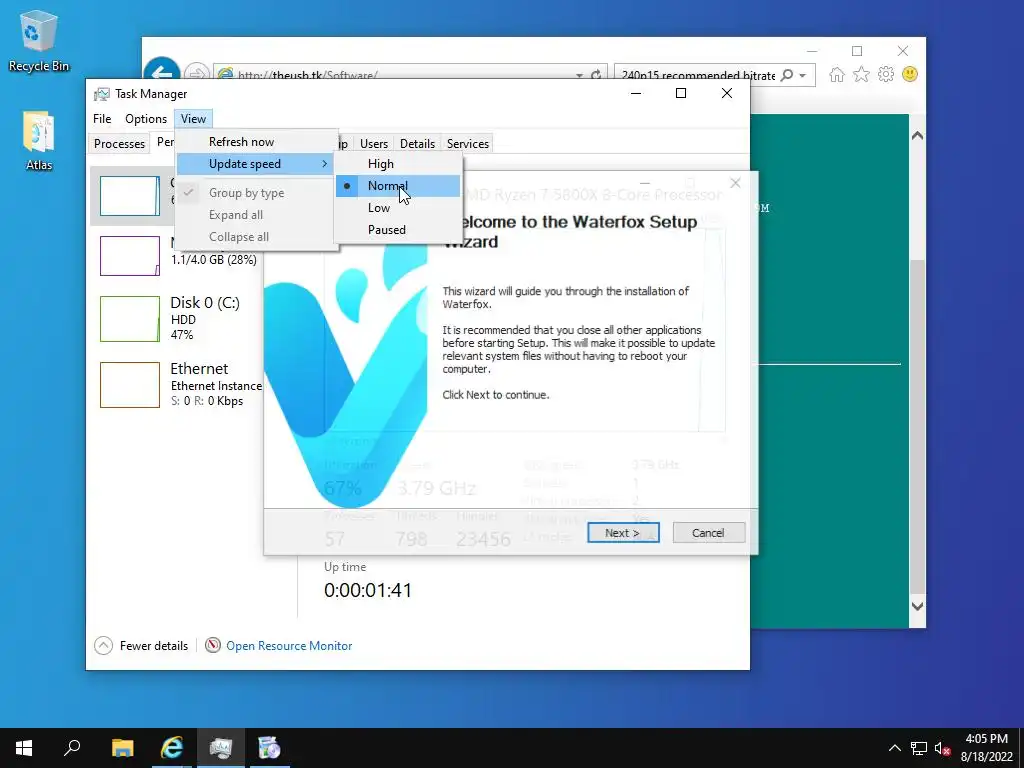Click the network tray icon

pyautogui.click(x=919, y=748)
